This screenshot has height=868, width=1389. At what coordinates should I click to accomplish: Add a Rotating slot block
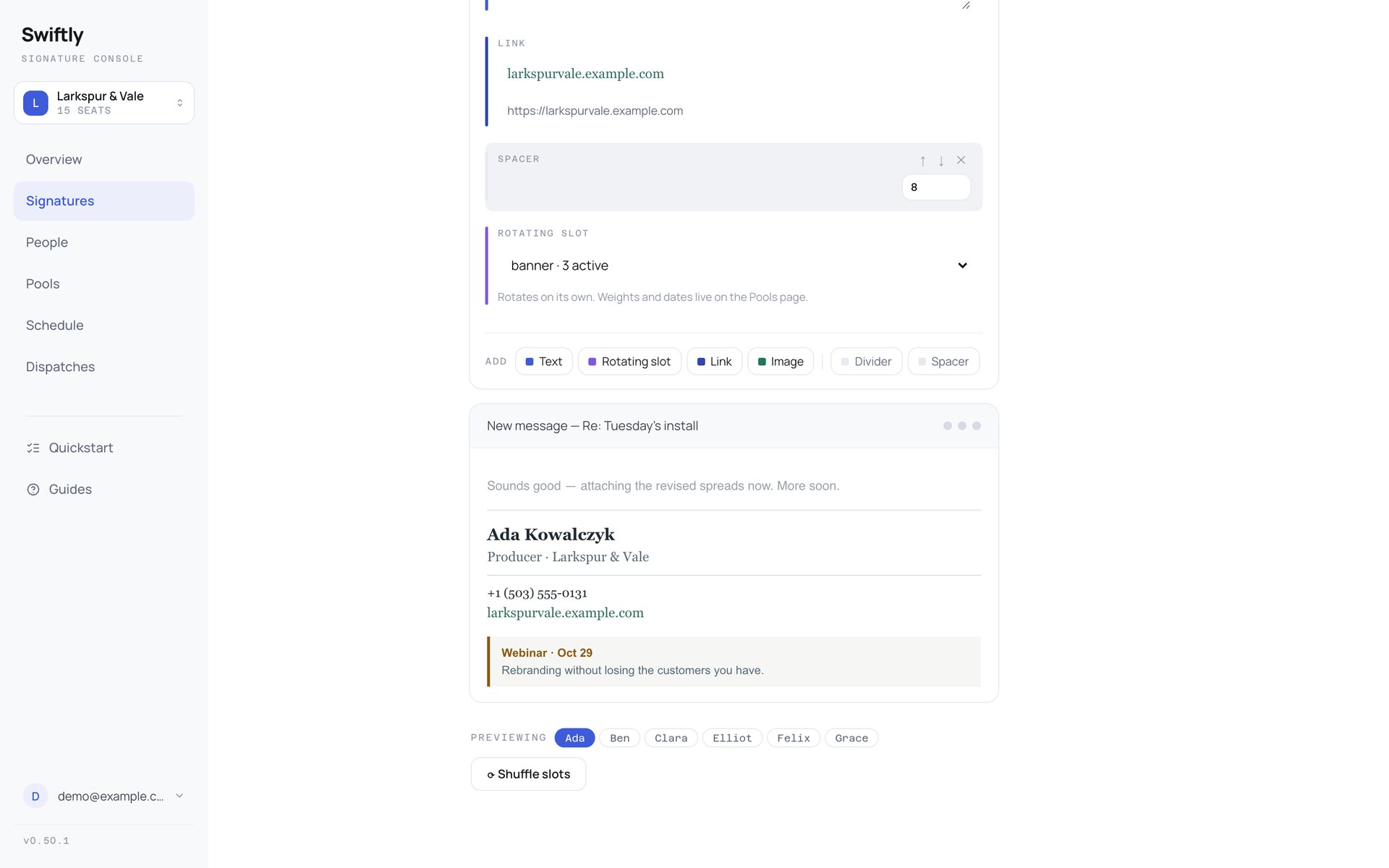(629, 361)
